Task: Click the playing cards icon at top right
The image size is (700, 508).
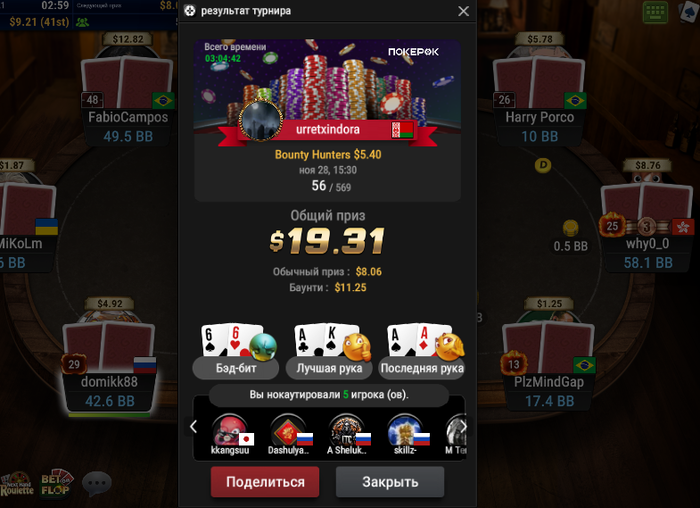Action: (689, 12)
